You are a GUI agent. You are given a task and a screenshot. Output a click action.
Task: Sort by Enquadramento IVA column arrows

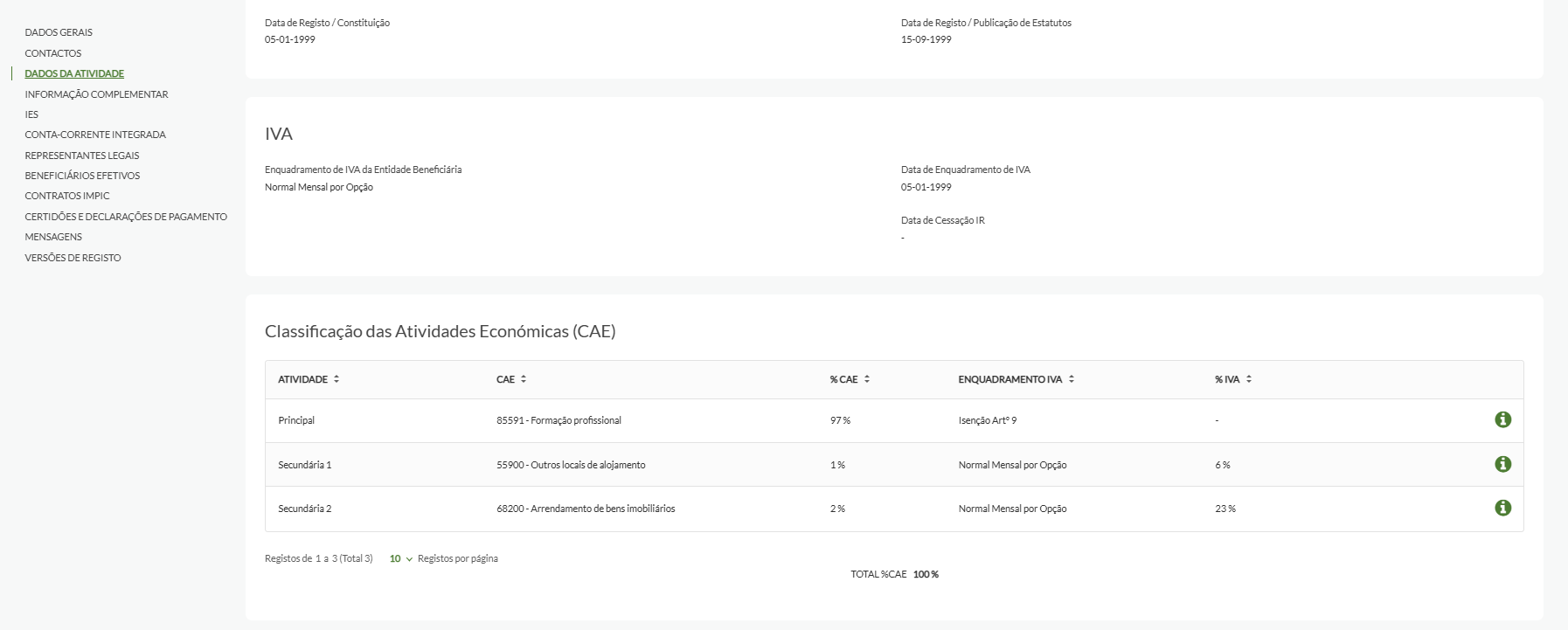pyautogui.click(x=1072, y=379)
